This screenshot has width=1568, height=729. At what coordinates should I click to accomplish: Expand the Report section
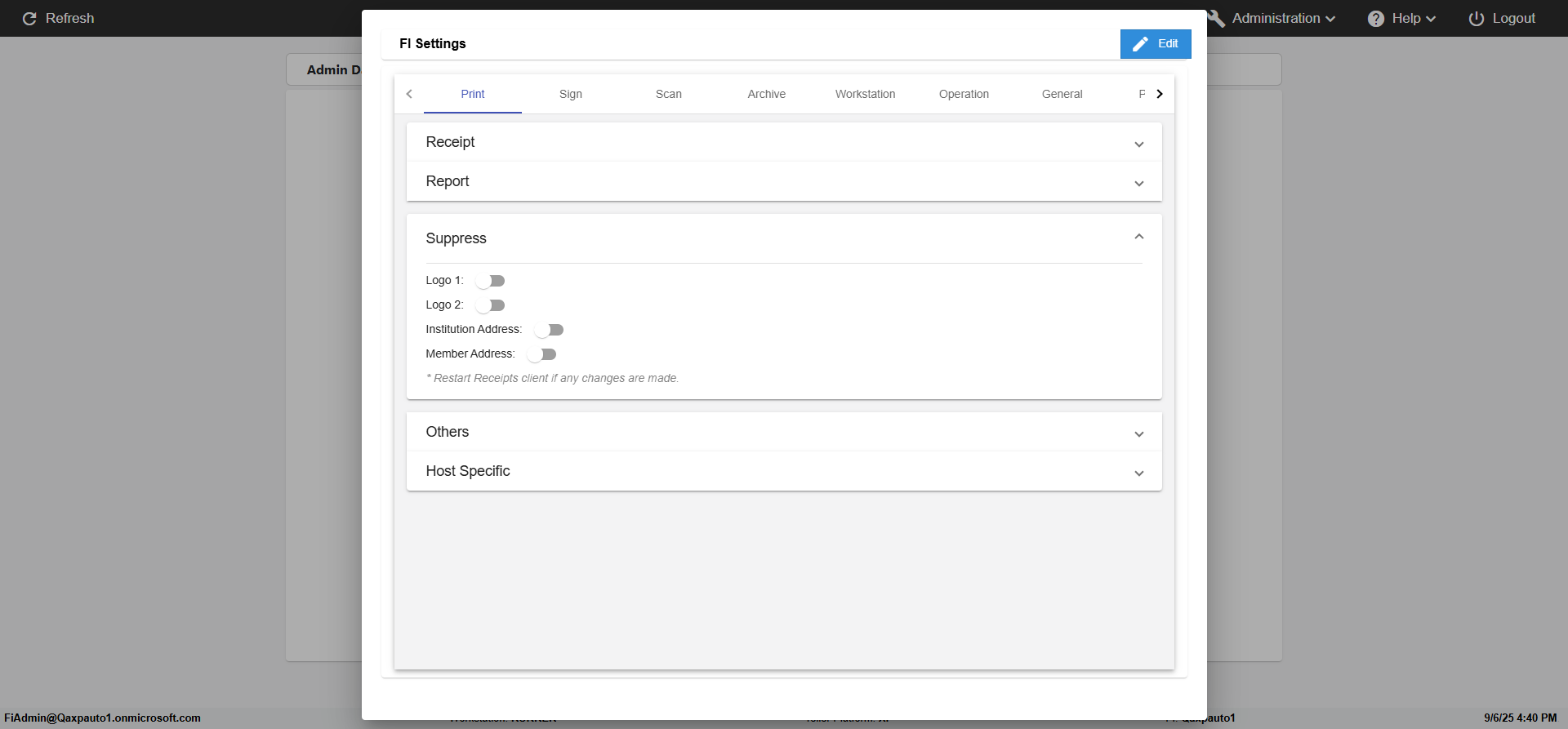[x=1139, y=183]
